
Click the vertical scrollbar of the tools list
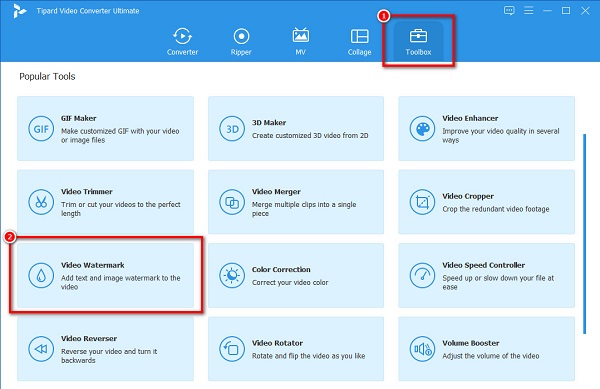(x=584, y=234)
